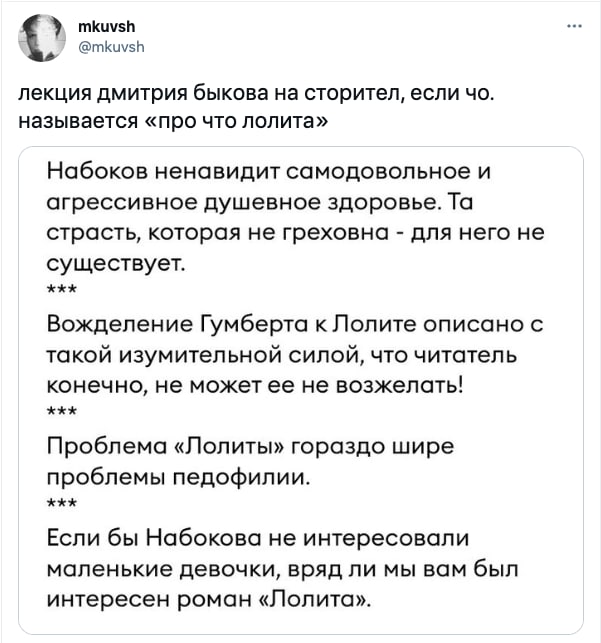Click the paragraph beginning «Вожделение Гумберта к Лолите»

point(294,354)
